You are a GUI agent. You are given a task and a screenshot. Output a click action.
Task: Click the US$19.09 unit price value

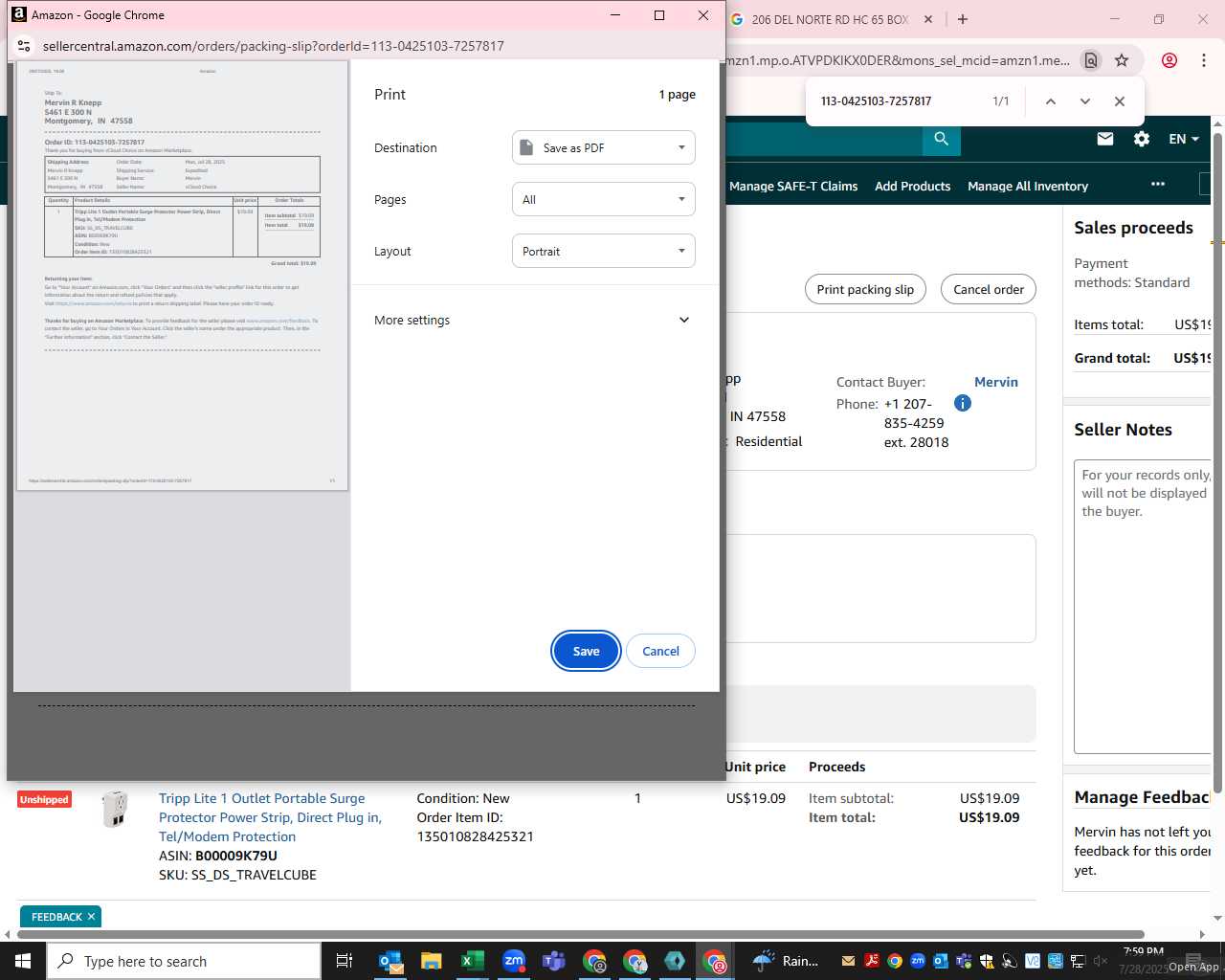click(755, 798)
